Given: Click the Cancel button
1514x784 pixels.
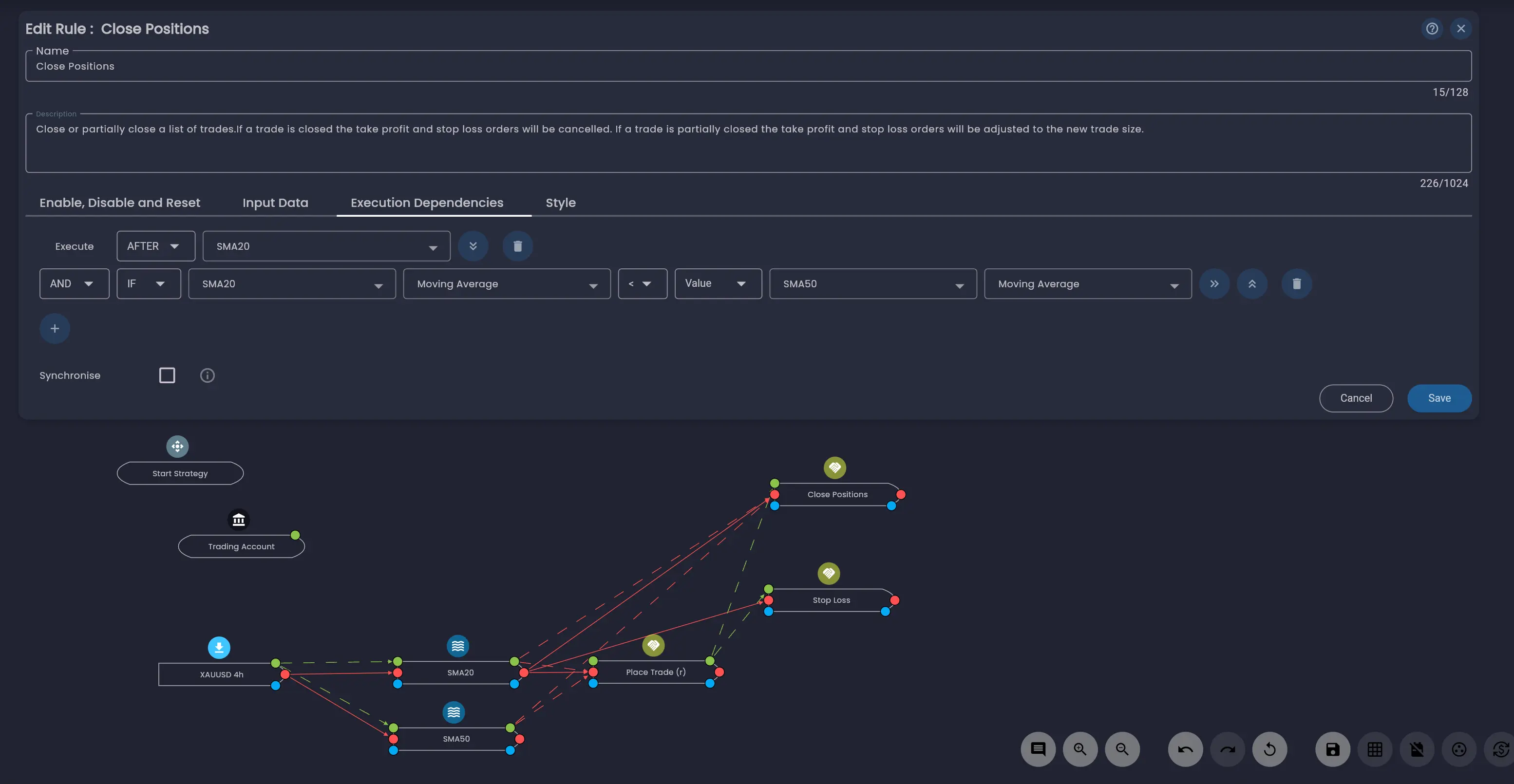Looking at the screenshot, I should [1355, 398].
